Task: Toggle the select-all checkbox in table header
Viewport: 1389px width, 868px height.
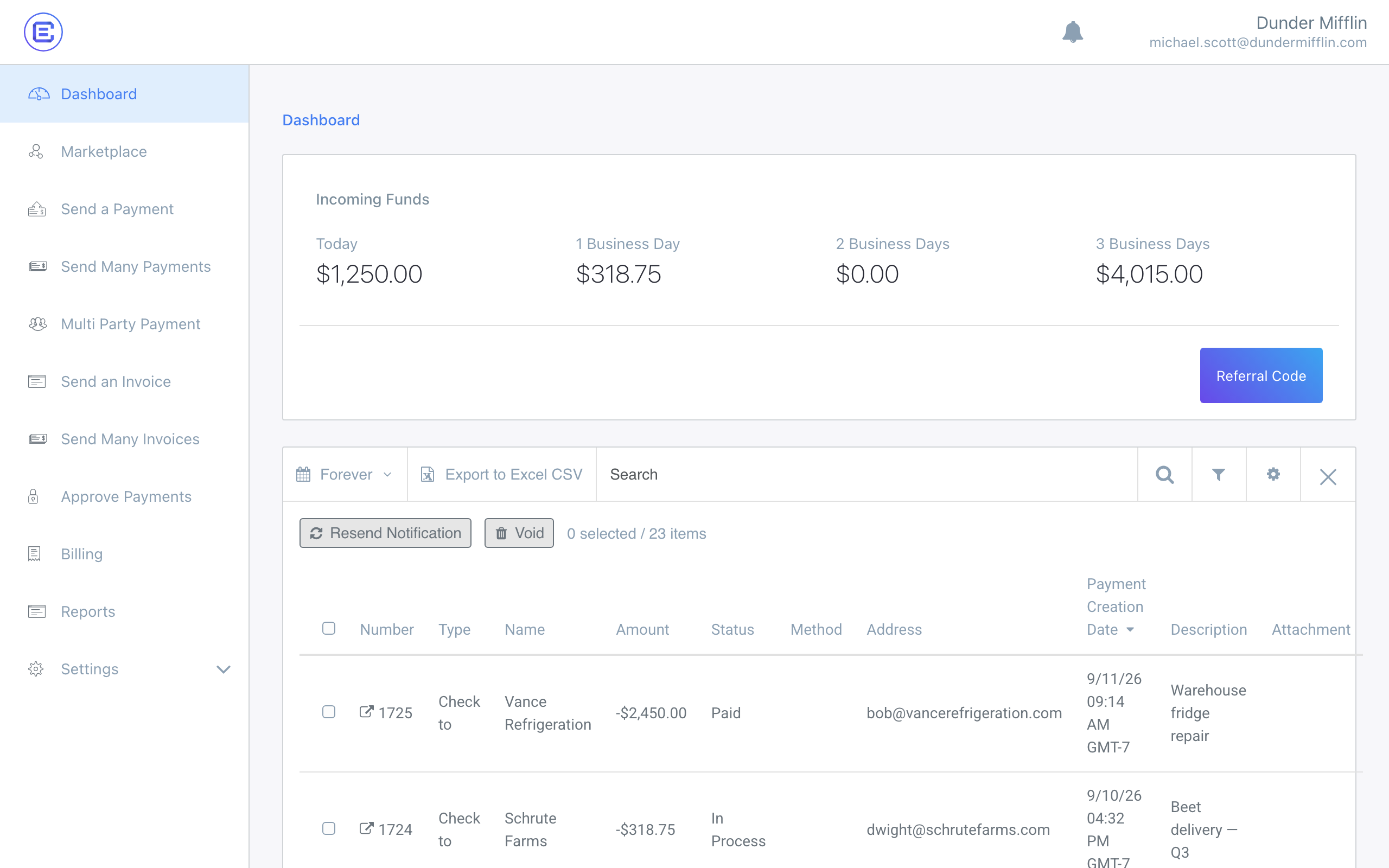Action: [329, 628]
